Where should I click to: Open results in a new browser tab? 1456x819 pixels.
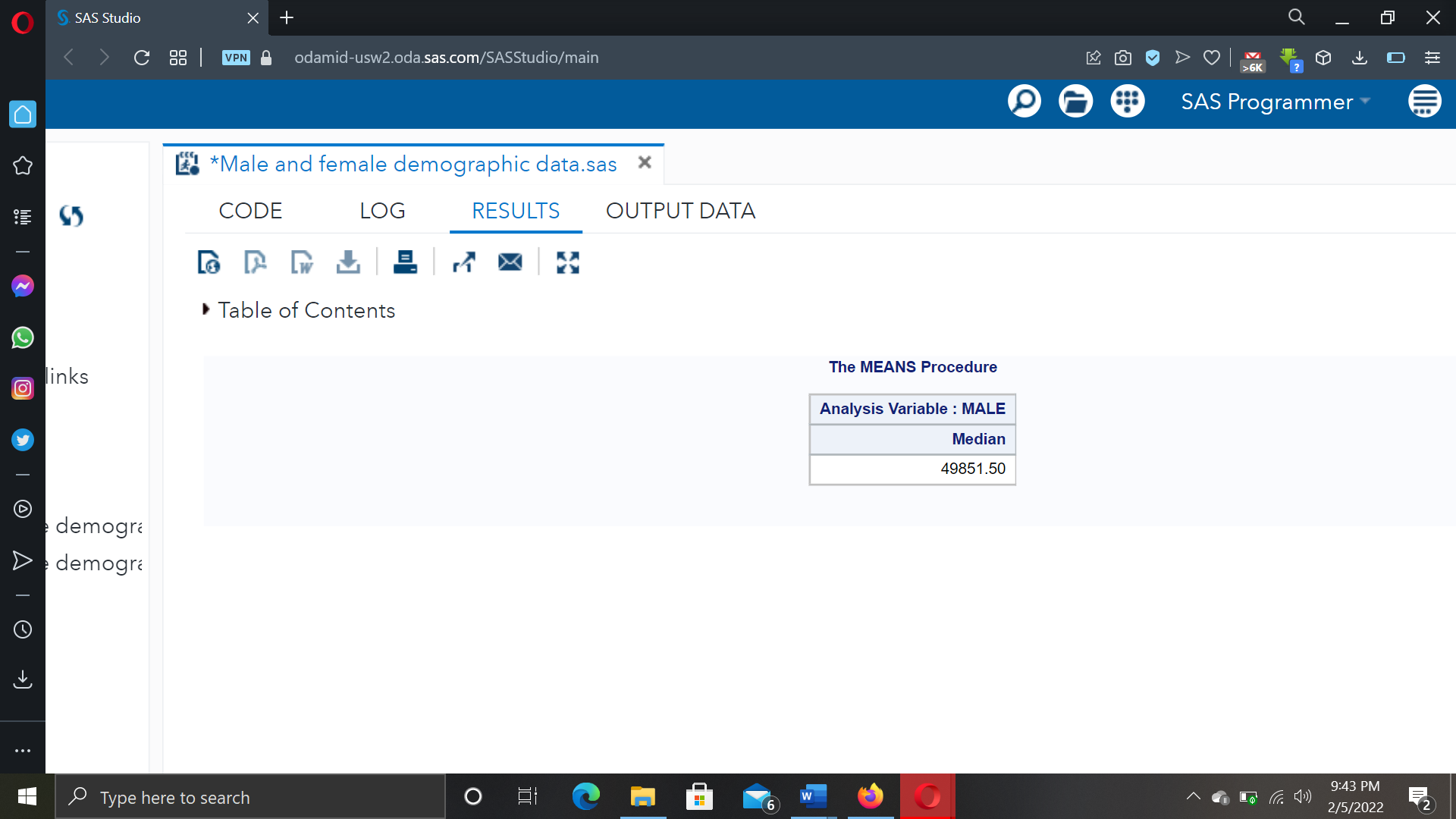pyautogui.click(x=464, y=262)
